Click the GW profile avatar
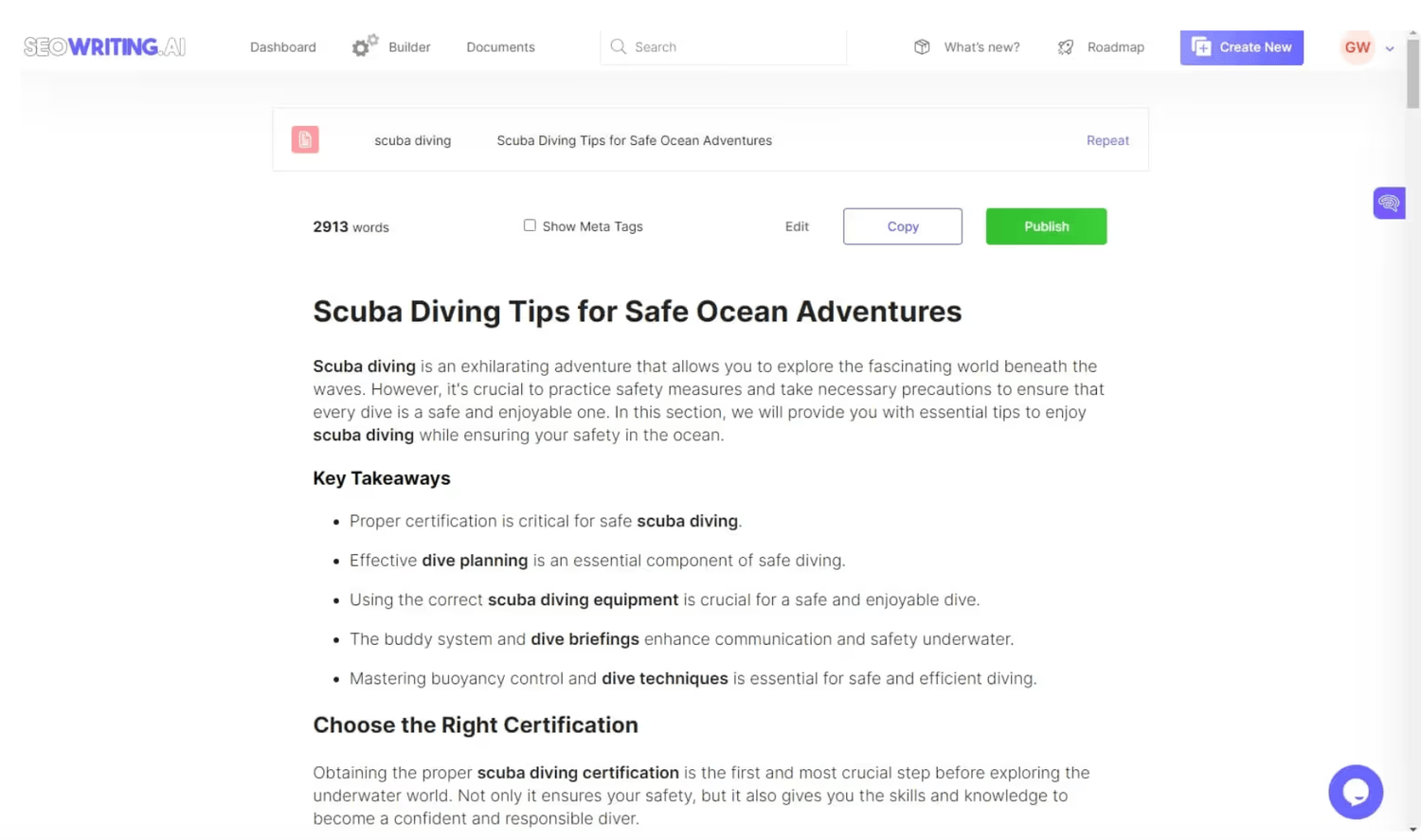This screenshot has height=840, width=1421. [x=1357, y=46]
